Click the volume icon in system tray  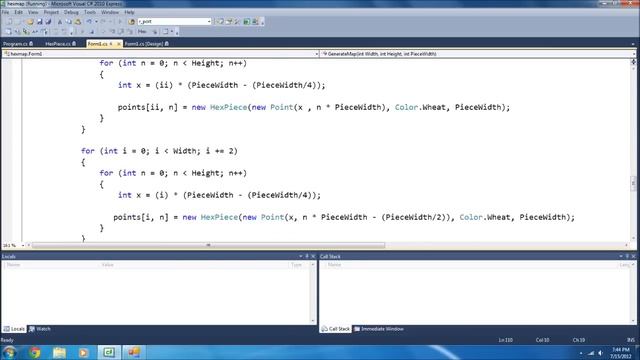[600, 353]
